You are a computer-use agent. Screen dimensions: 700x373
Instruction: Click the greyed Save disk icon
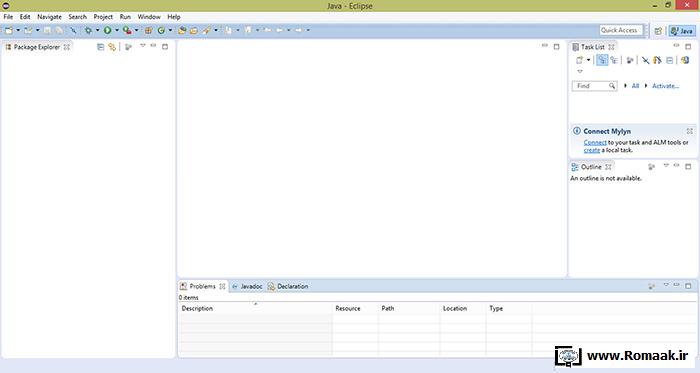pos(47,30)
